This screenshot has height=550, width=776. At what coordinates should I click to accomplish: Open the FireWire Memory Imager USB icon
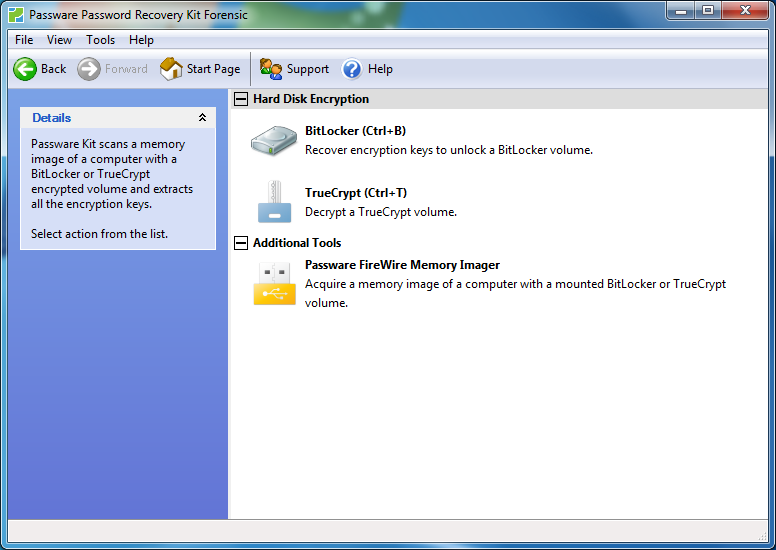(273, 283)
